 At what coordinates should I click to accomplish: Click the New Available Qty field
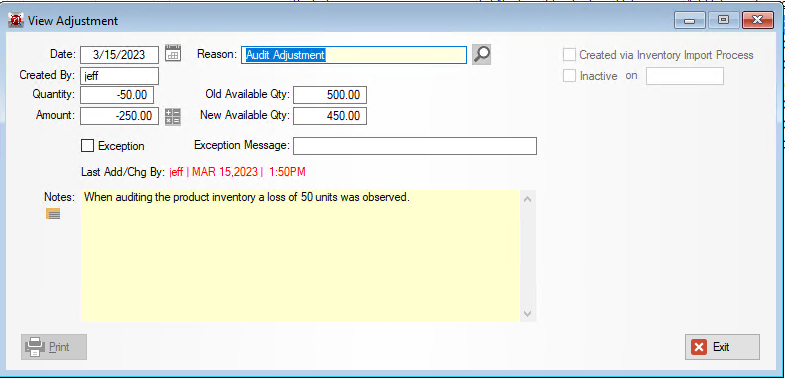click(x=330, y=116)
